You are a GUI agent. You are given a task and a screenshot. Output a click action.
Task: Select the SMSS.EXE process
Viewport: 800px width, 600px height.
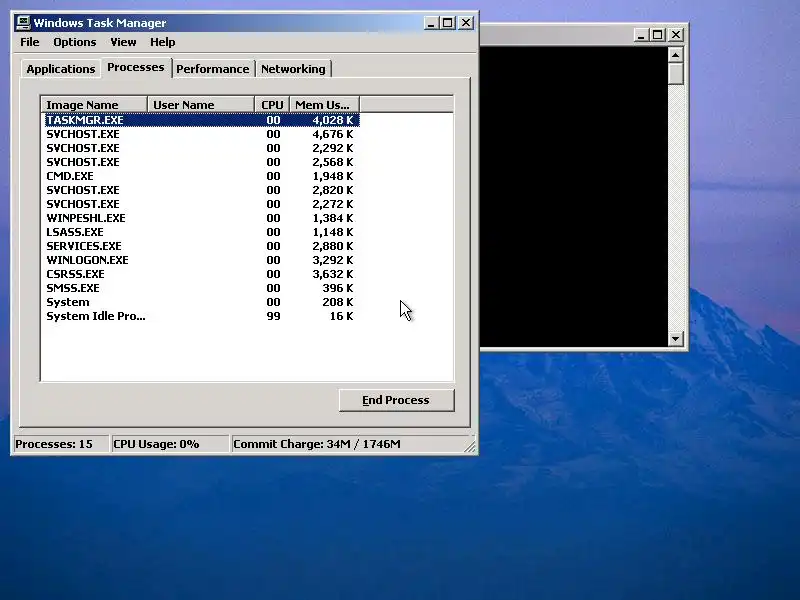pos(202,288)
